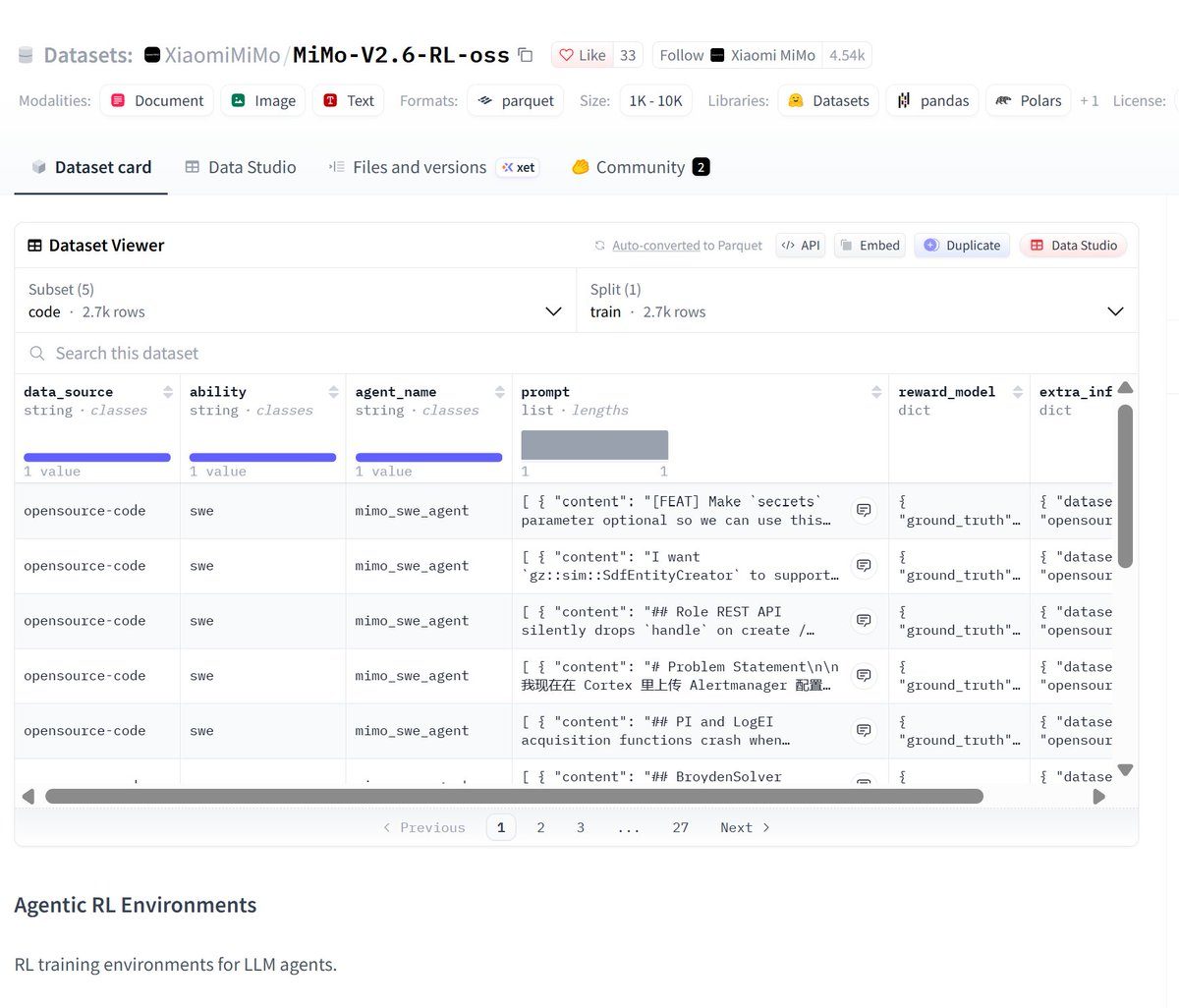
Task: Go to the Previous page
Action: click(424, 827)
